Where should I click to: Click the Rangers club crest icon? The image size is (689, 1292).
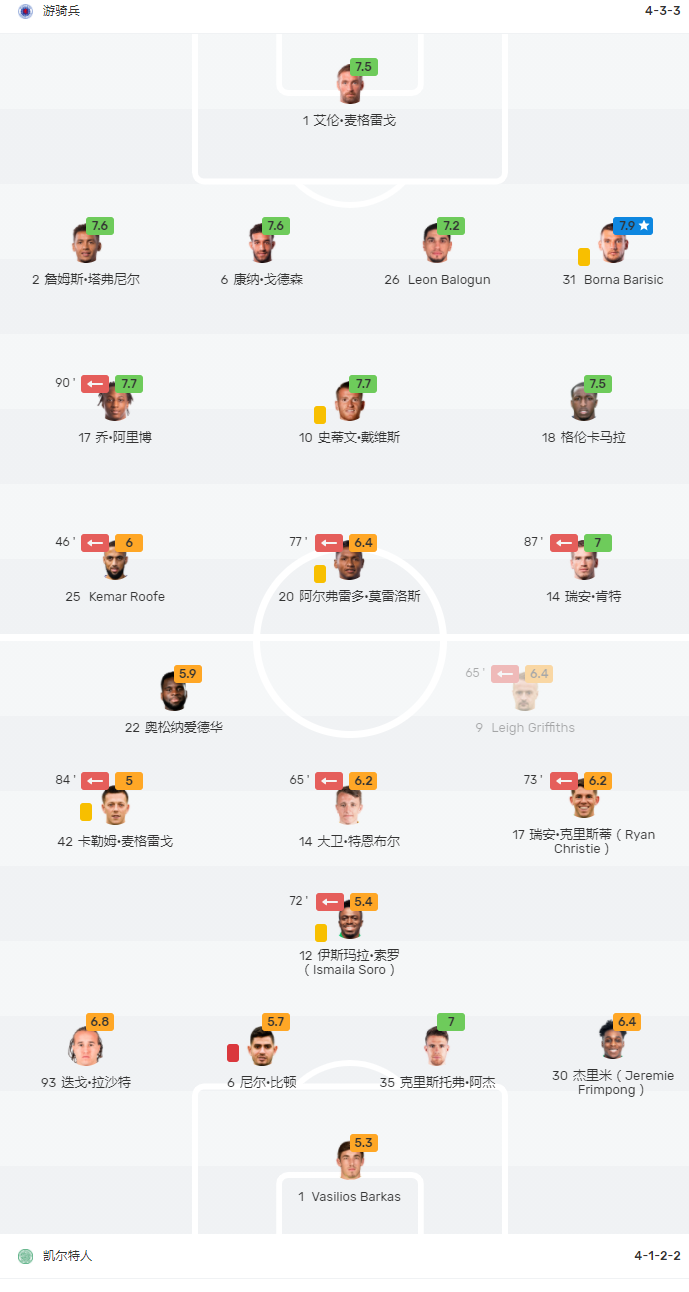tap(26, 11)
